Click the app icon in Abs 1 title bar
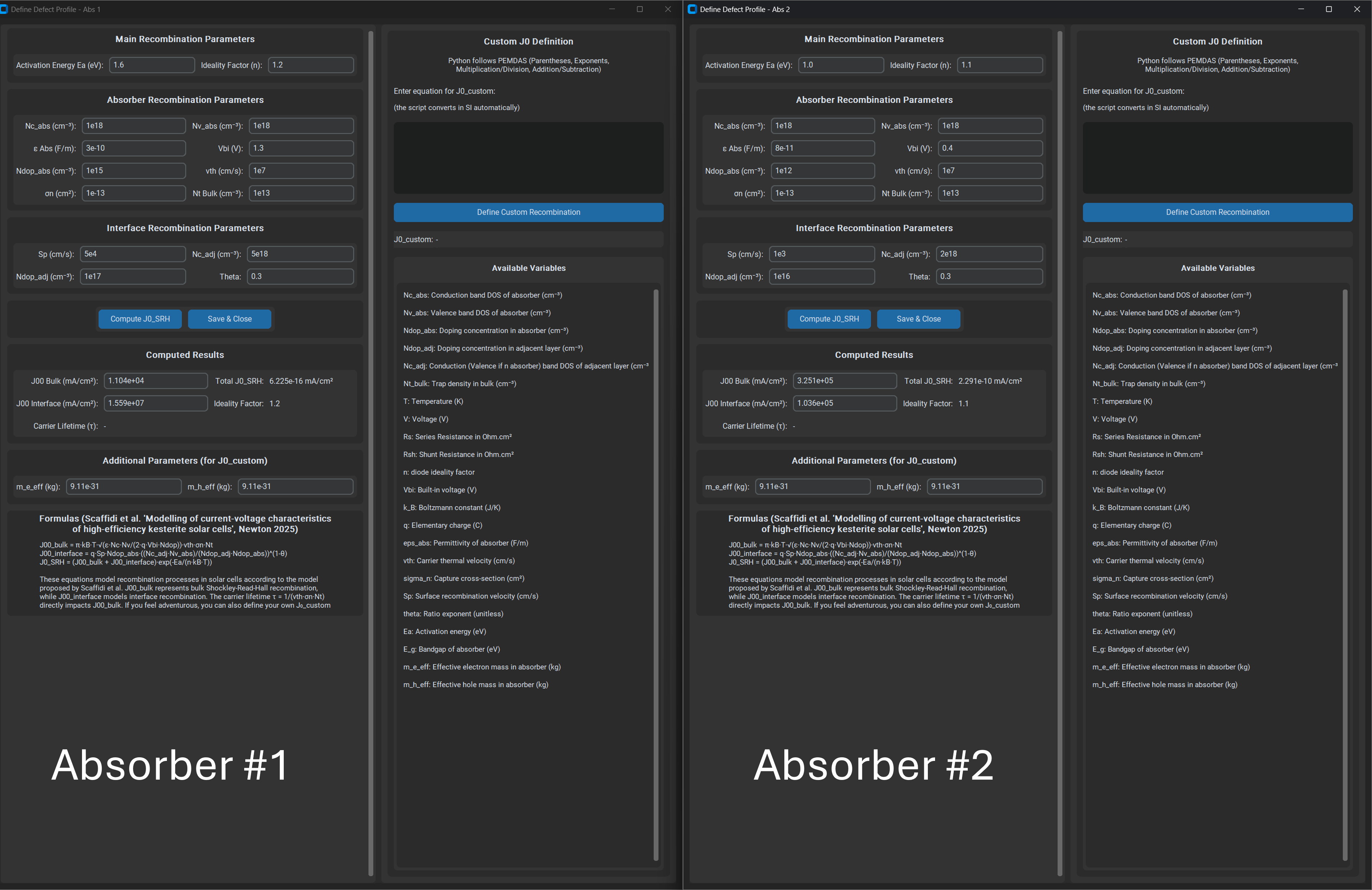Viewport: 1372px width, 890px height. [x=6, y=9]
